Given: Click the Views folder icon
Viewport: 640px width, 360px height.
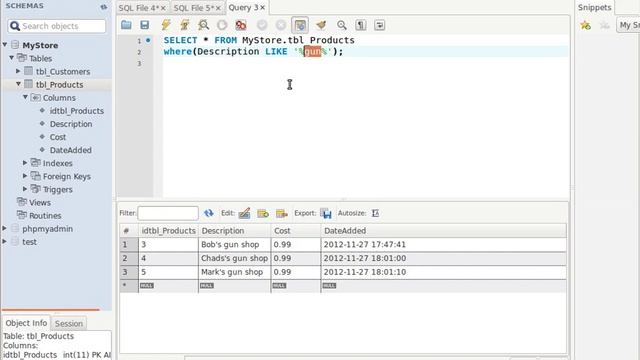Looking at the screenshot, I should point(22,202).
